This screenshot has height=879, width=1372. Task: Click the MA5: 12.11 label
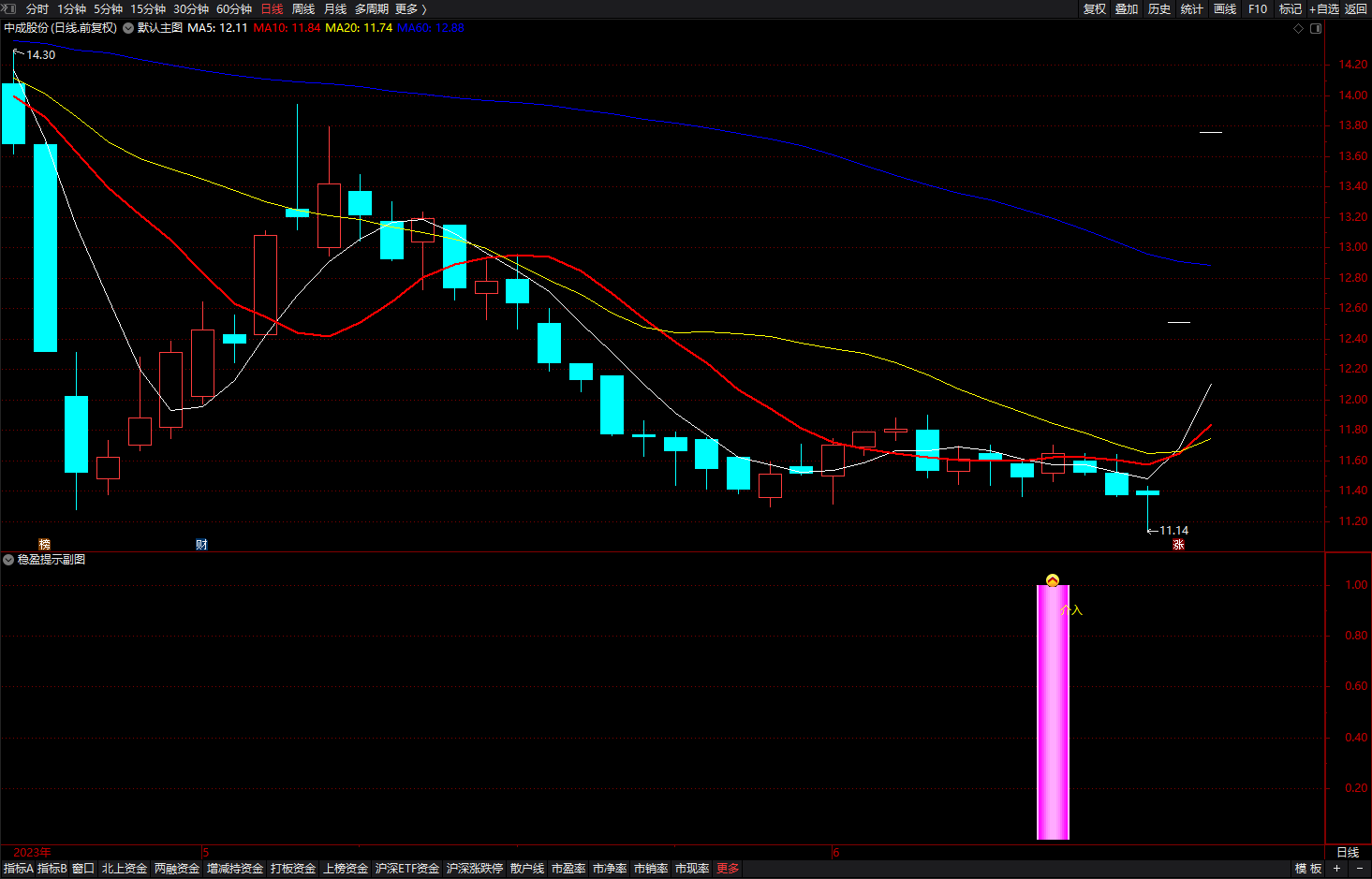pos(218,28)
